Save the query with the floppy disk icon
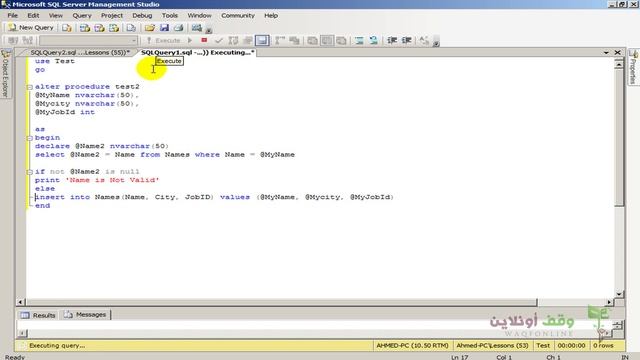 tap(164, 28)
